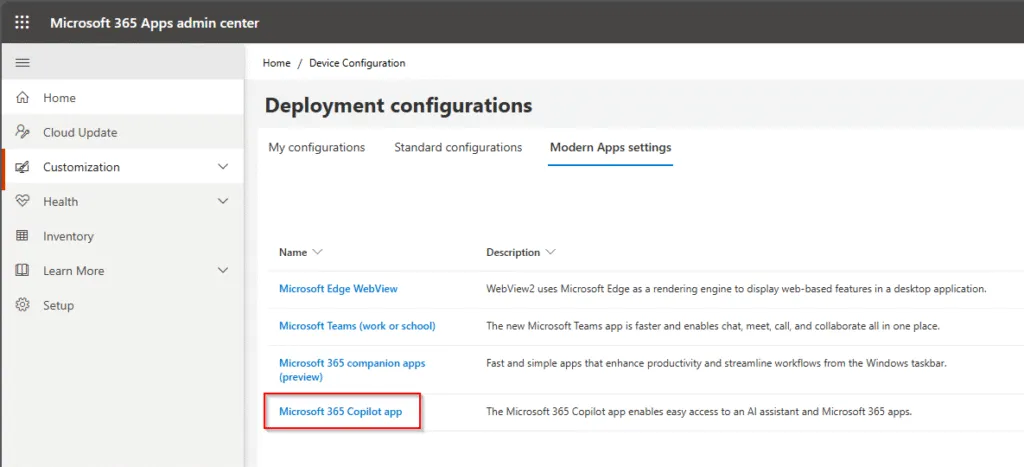Click the Home breadcrumb link
Image resolution: width=1024 pixels, height=467 pixels.
click(276, 63)
